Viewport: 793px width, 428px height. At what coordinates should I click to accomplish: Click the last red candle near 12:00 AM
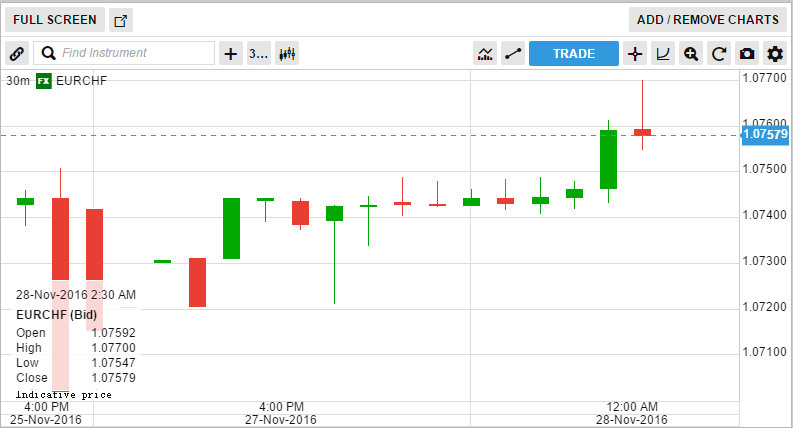point(642,132)
